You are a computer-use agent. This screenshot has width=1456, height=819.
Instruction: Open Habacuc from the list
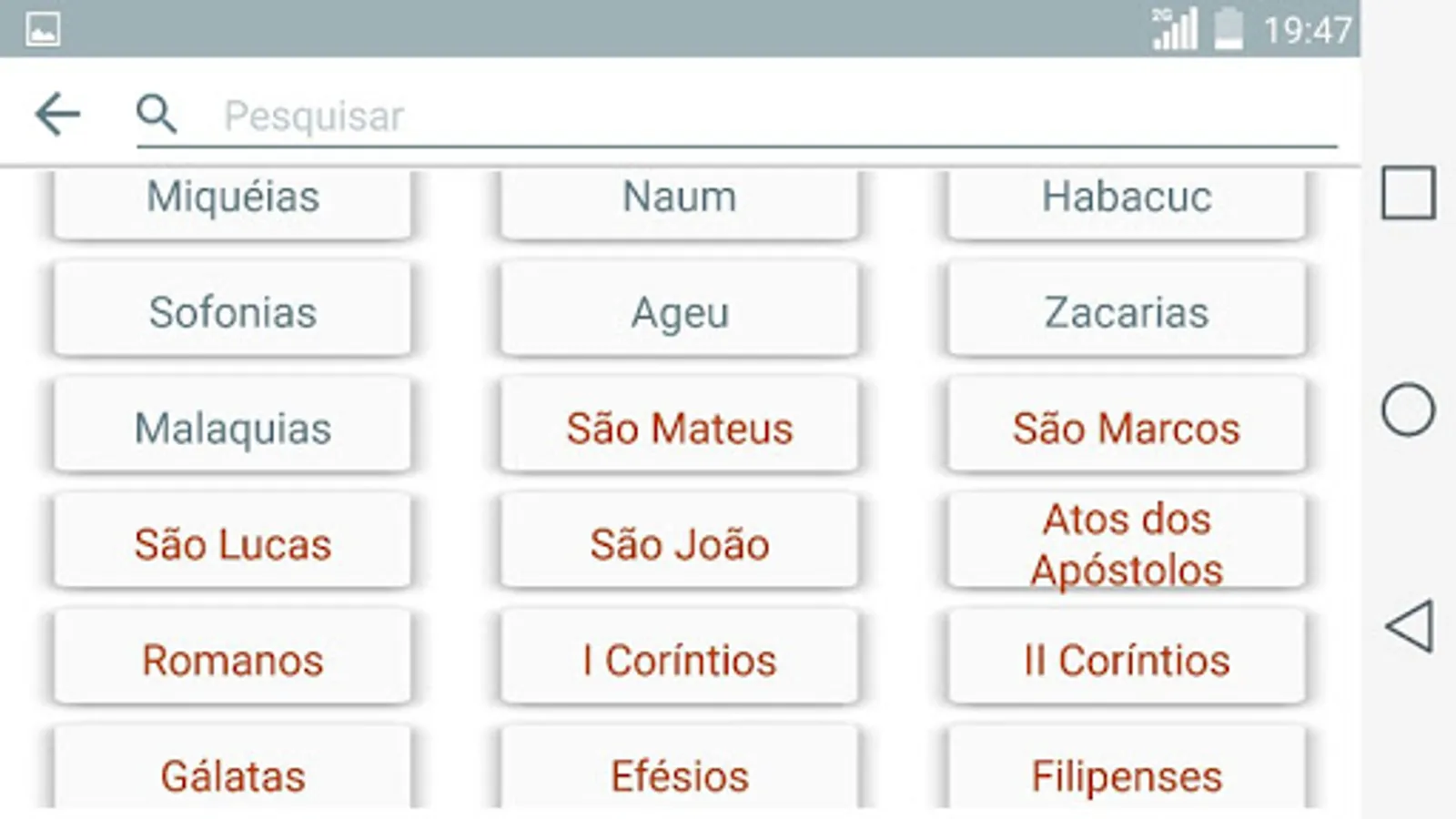[x=1127, y=200]
